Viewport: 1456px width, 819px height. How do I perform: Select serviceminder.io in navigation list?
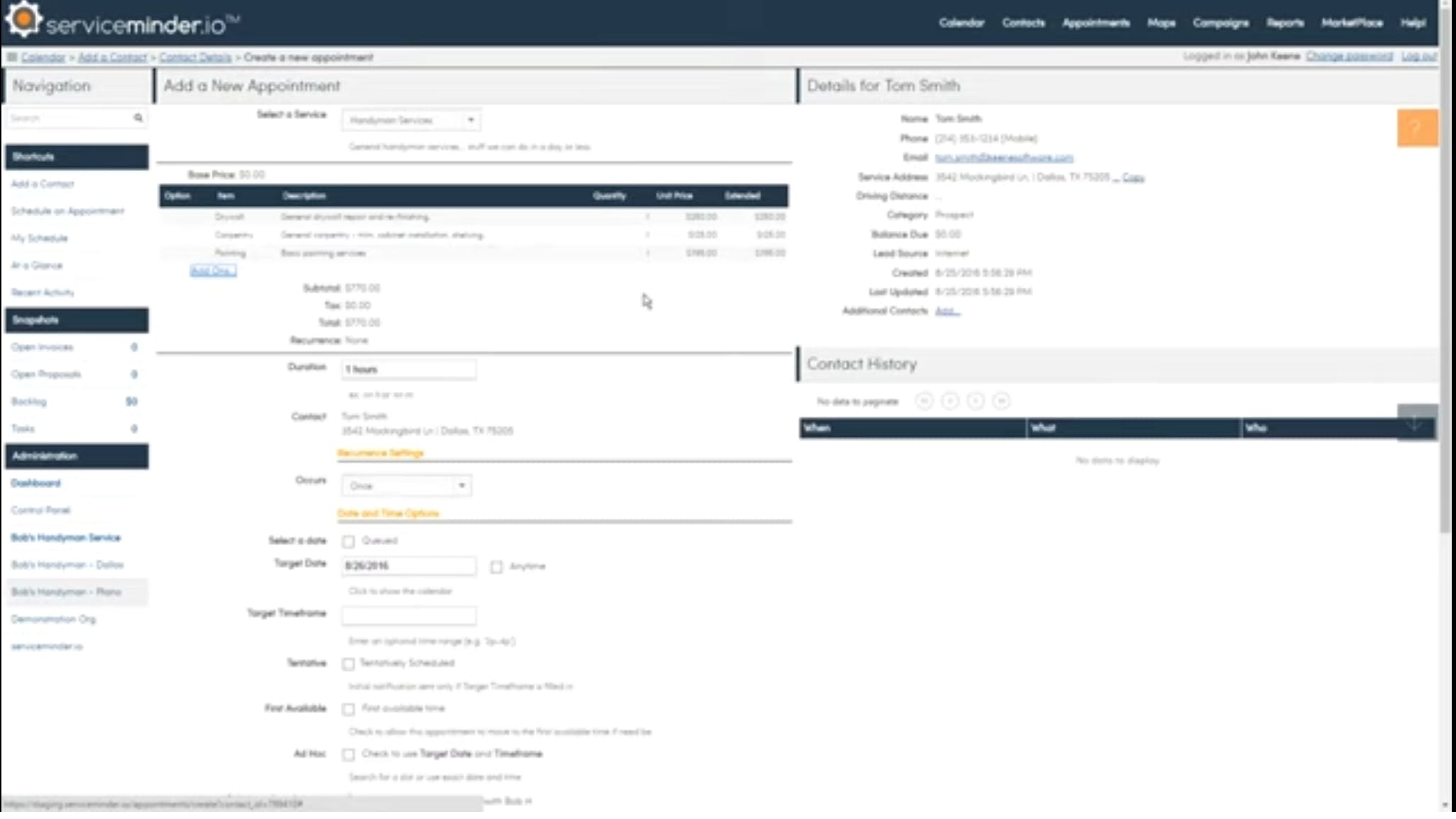(47, 646)
